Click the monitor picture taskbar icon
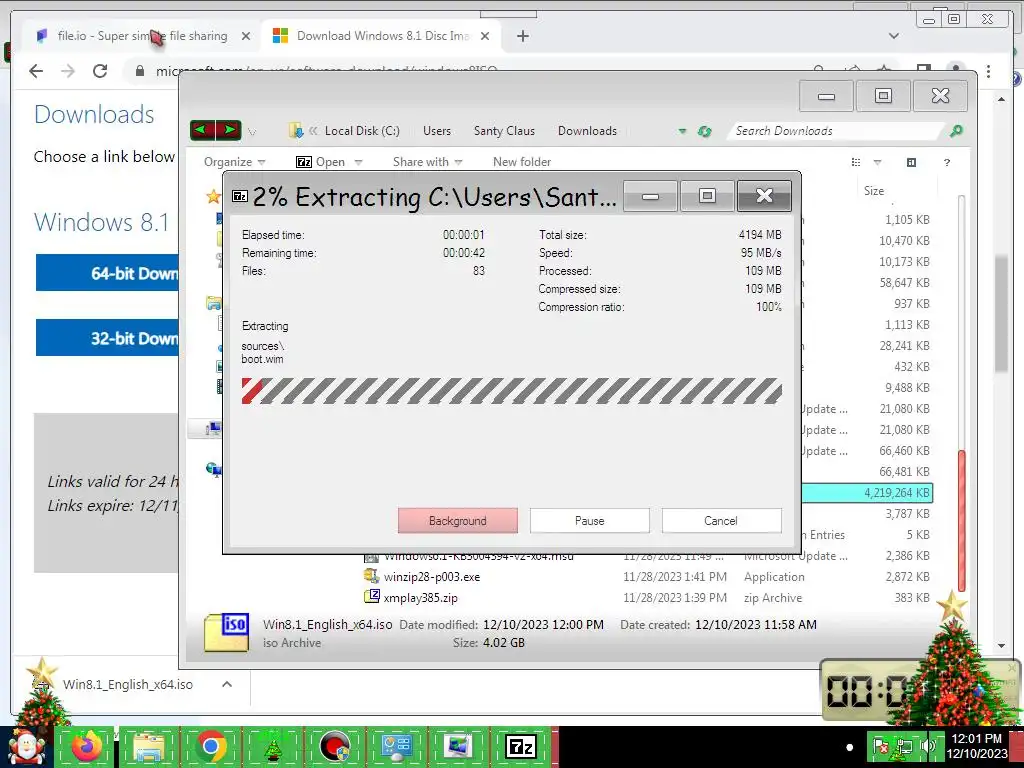 tap(459, 747)
